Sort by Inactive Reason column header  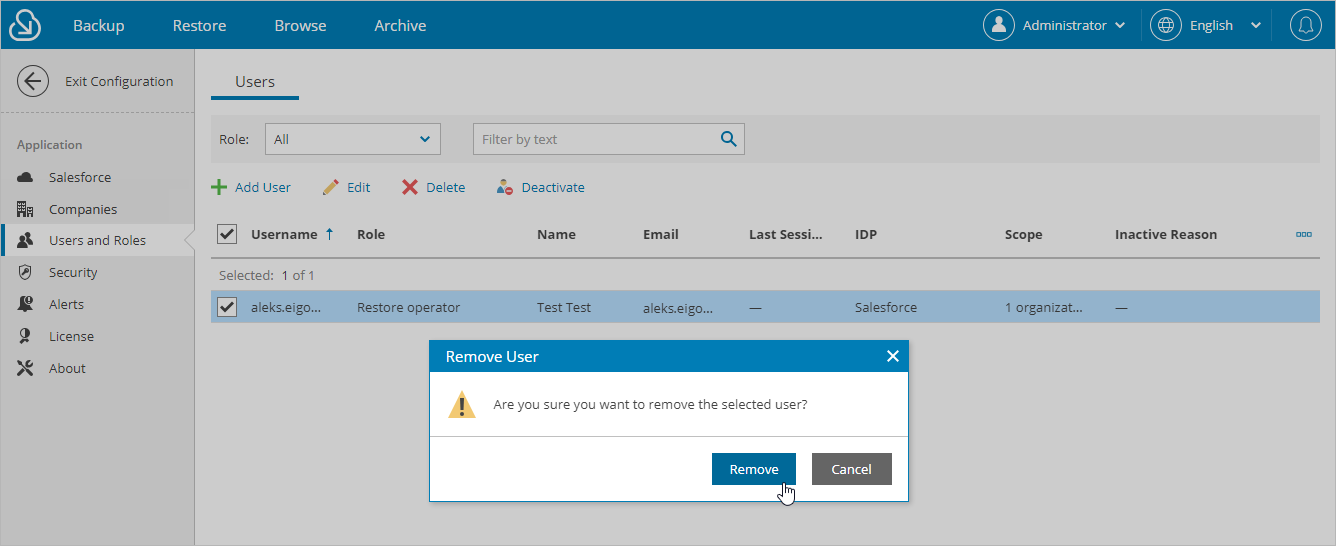(1166, 234)
